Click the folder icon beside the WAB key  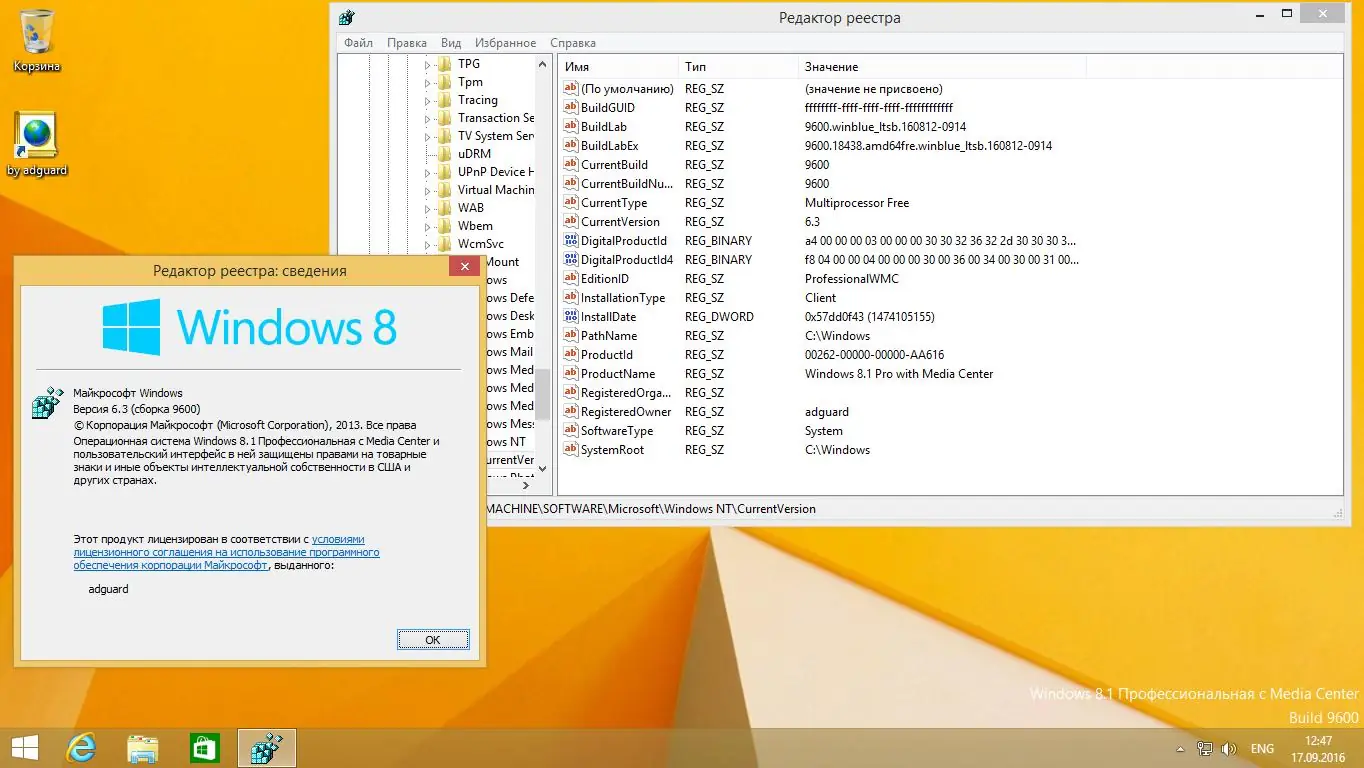click(444, 207)
